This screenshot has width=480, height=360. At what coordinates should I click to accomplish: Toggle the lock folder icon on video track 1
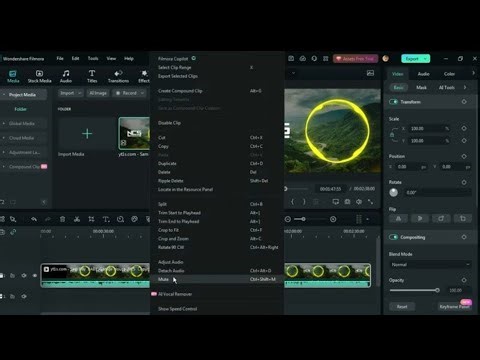coord(12,276)
